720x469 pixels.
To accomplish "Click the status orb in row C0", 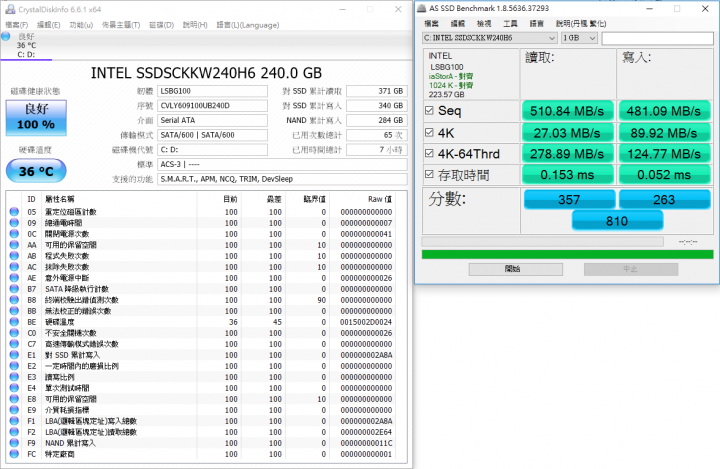I will [14, 333].
